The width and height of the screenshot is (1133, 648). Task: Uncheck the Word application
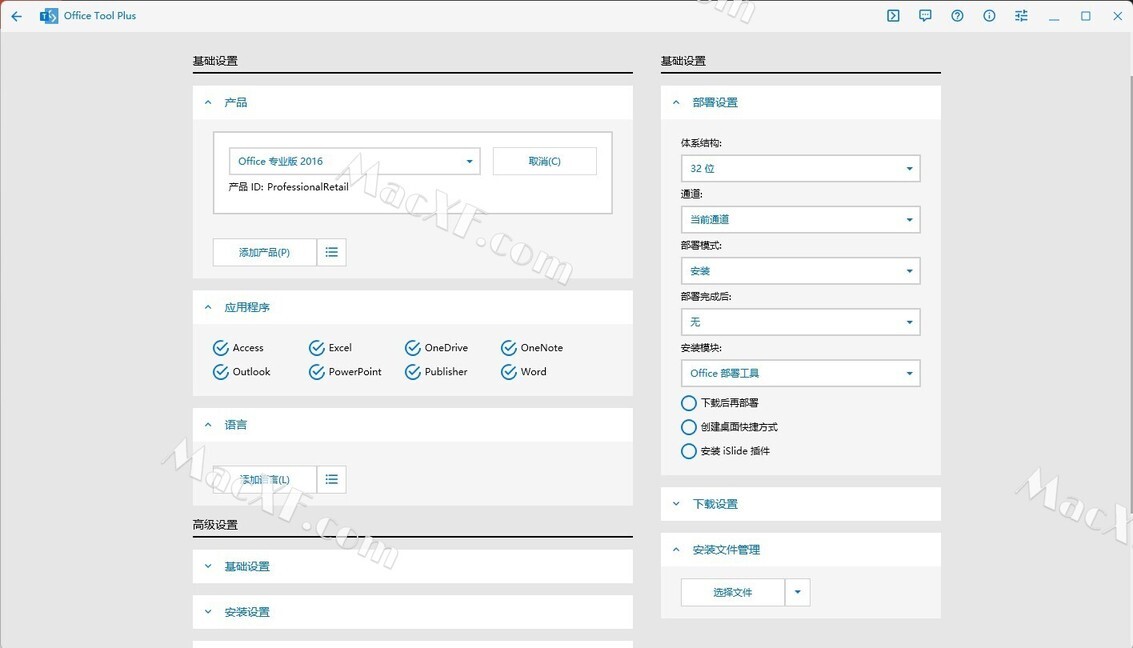click(509, 372)
